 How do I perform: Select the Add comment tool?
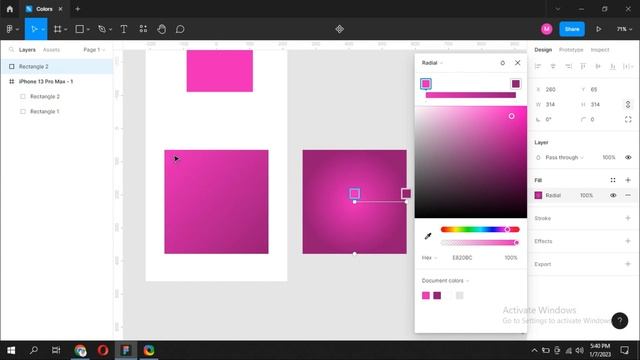pyautogui.click(x=180, y=29)
